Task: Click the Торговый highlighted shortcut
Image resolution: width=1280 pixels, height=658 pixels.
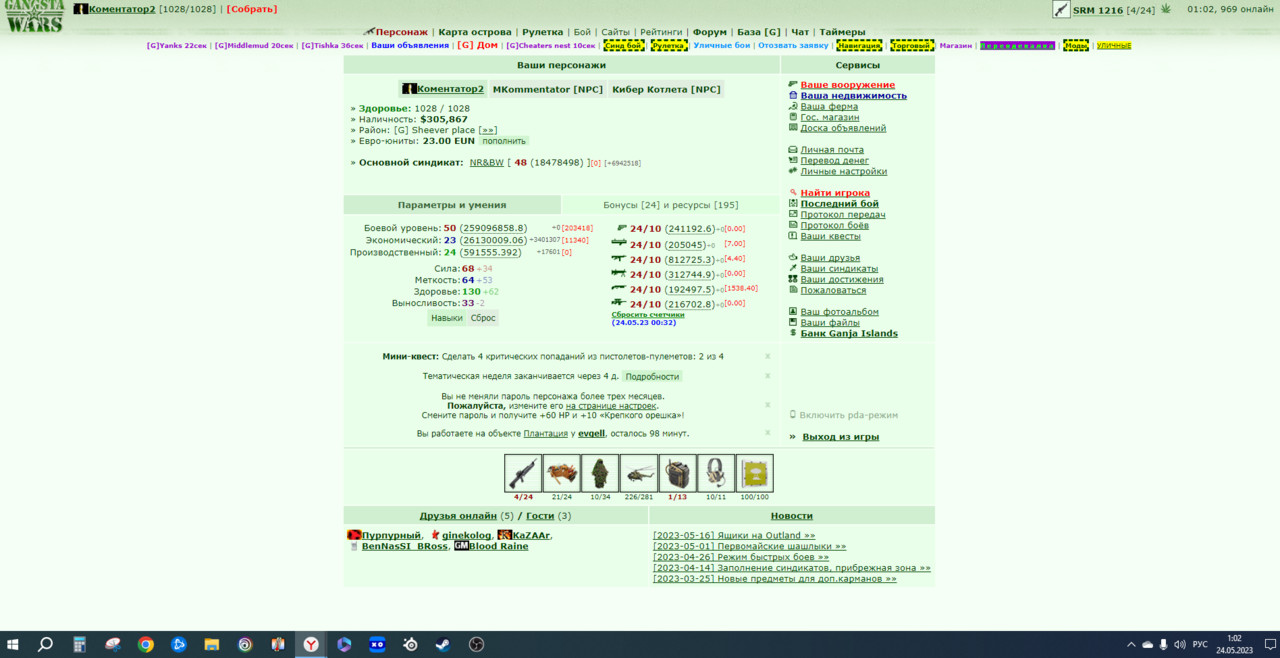Action: click(911, 45)
